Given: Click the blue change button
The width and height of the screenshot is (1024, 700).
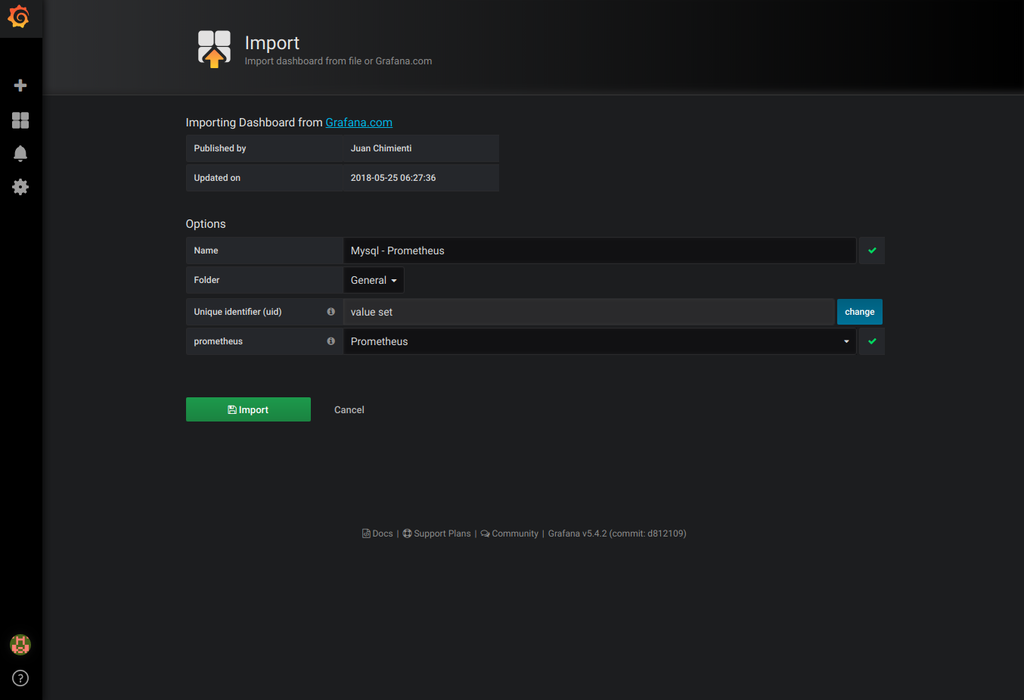Looking at the screenshot, I should tap(859, 312).
